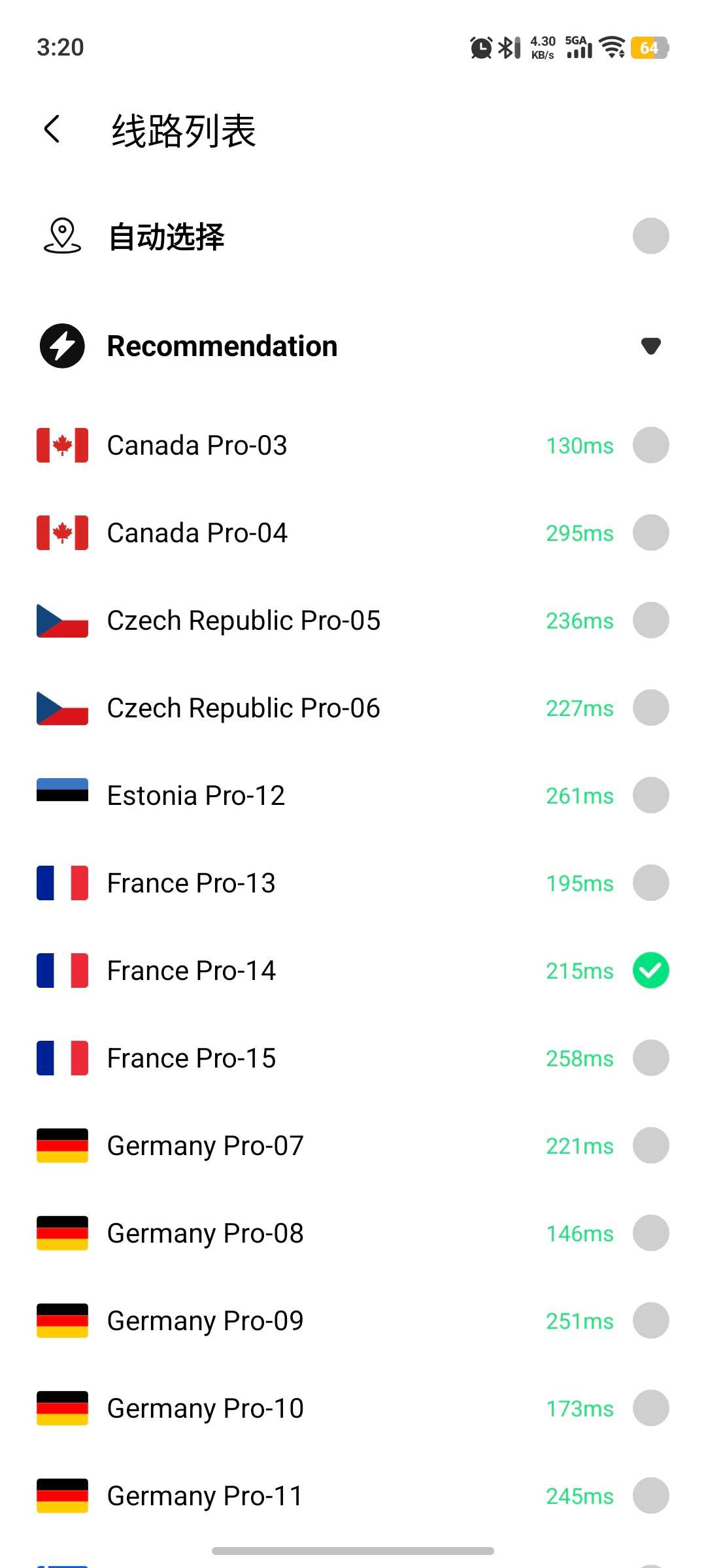The height and width of the screenshot is (1568, 706).
Task: Tap the 251ms latency for Germany Pro-09
Action: 580,1321
